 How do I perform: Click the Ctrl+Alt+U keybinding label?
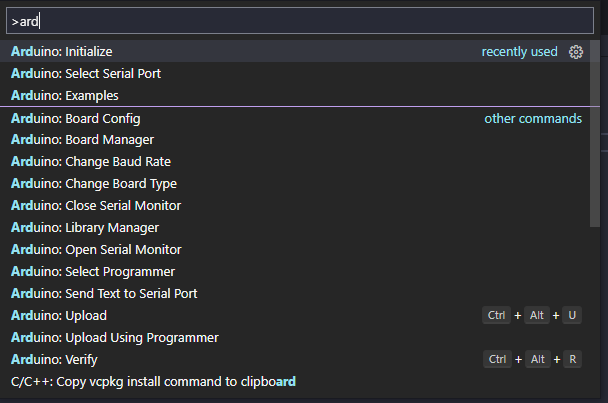tap(532, 315)
